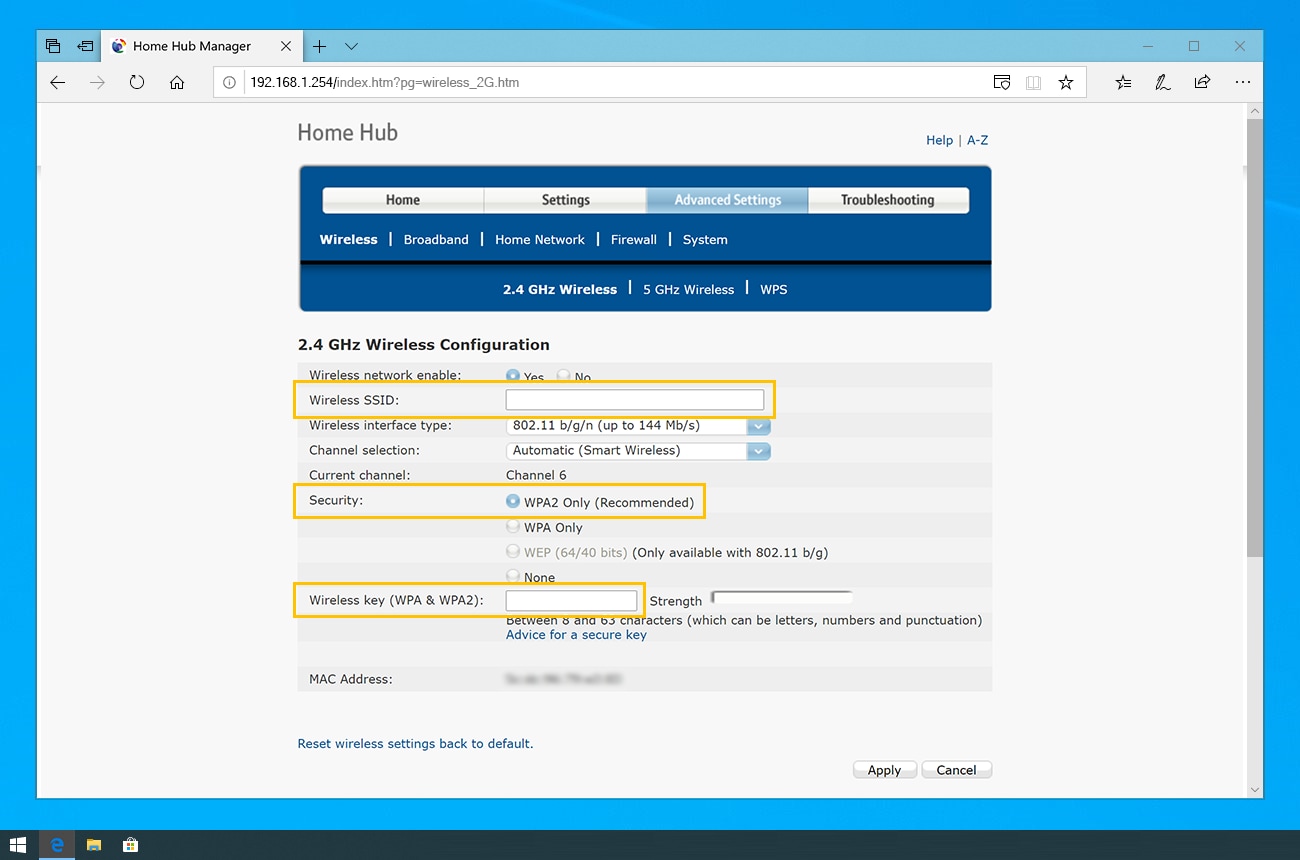The image size is (1300, 860).
Task: Click the MAC Address label
Action: coord(351,679)
